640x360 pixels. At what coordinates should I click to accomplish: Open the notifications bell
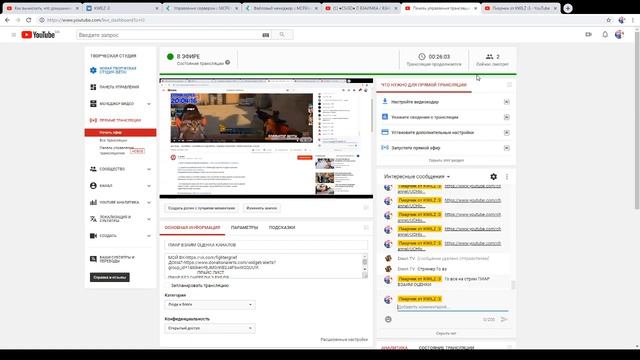click(605, 35)
